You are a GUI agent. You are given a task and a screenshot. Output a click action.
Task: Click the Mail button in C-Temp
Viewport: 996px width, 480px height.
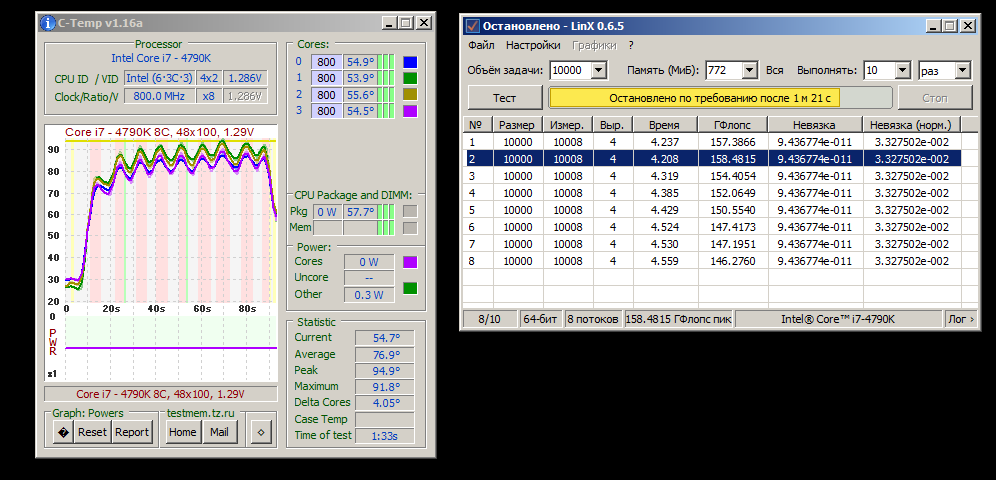(220, 432)
